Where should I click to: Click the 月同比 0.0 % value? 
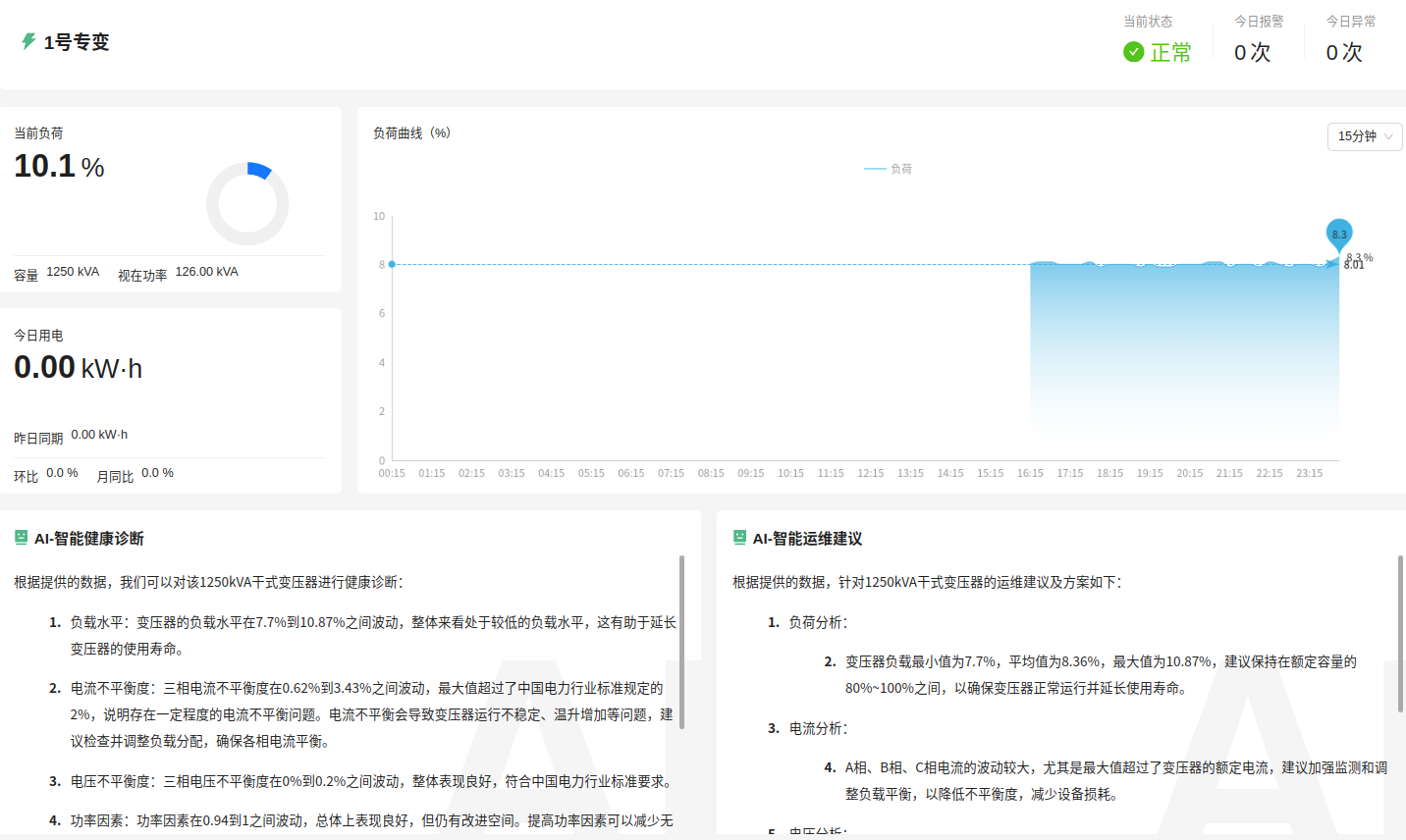pyautogui.click(x=157, y=473)
